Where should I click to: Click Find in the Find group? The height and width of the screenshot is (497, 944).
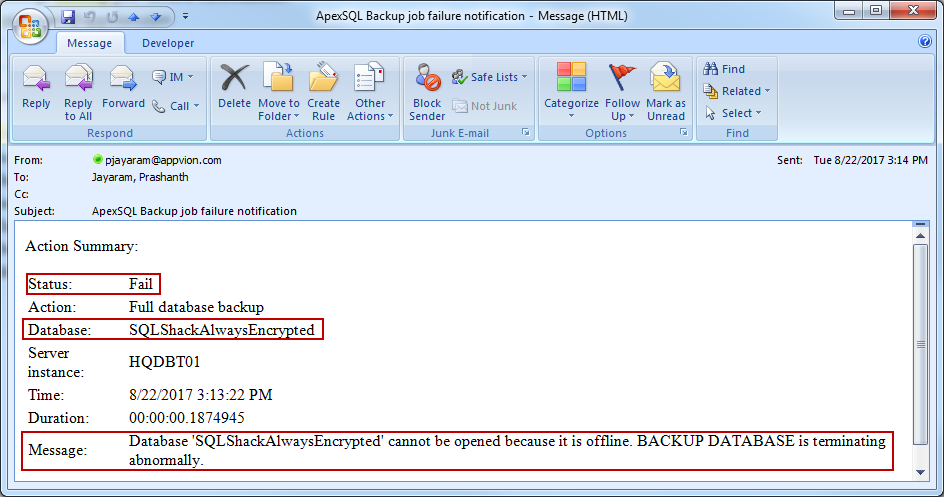pyautogui.click(x=725, y=69)
